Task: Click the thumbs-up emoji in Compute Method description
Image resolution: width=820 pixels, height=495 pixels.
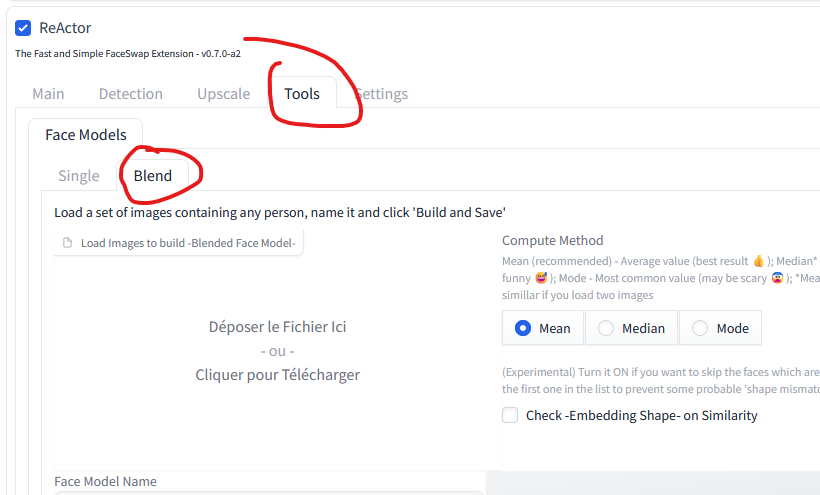Action: coord(758,261)
